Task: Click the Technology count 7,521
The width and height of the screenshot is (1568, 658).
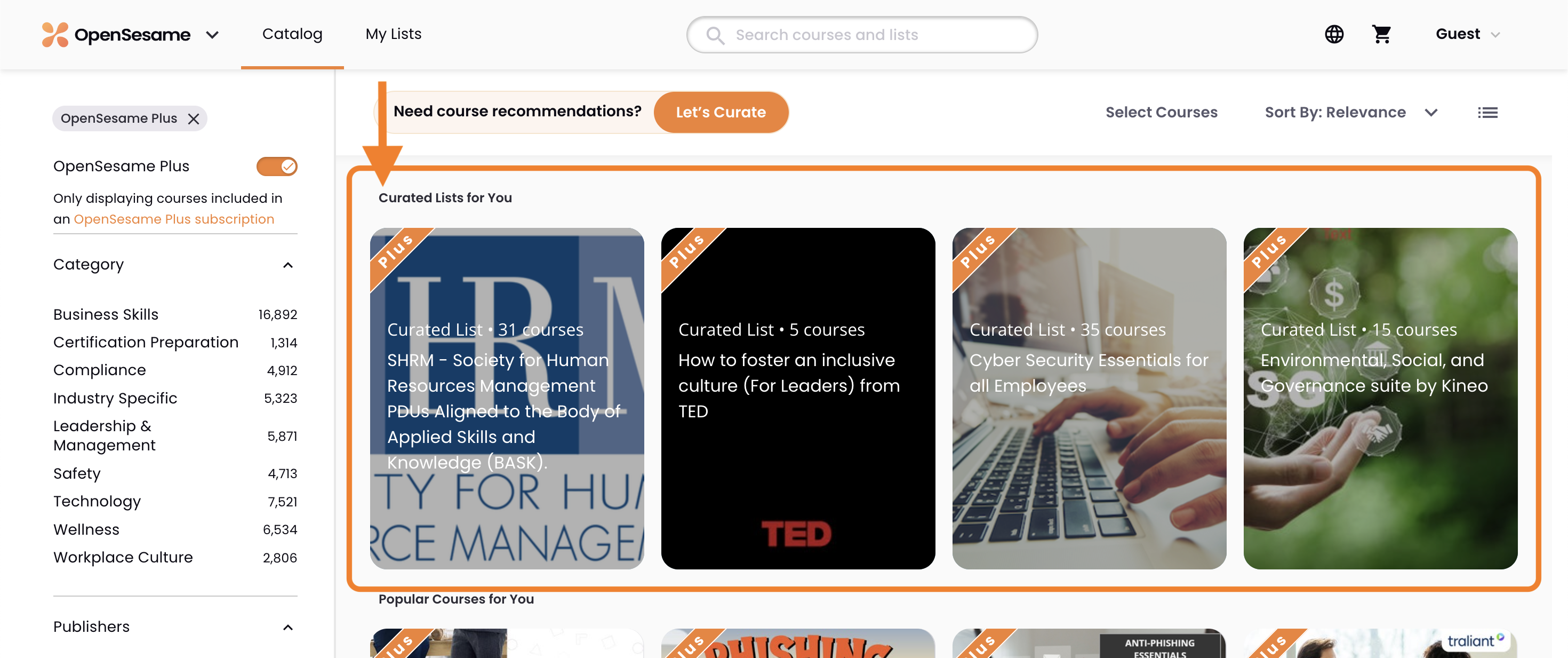Action: click(283, 502)
